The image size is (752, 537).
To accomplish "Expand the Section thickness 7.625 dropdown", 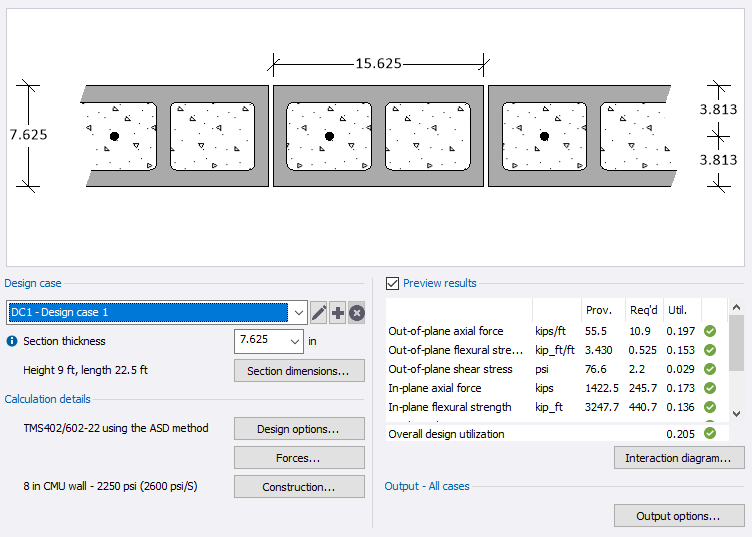I will [294, 341].
